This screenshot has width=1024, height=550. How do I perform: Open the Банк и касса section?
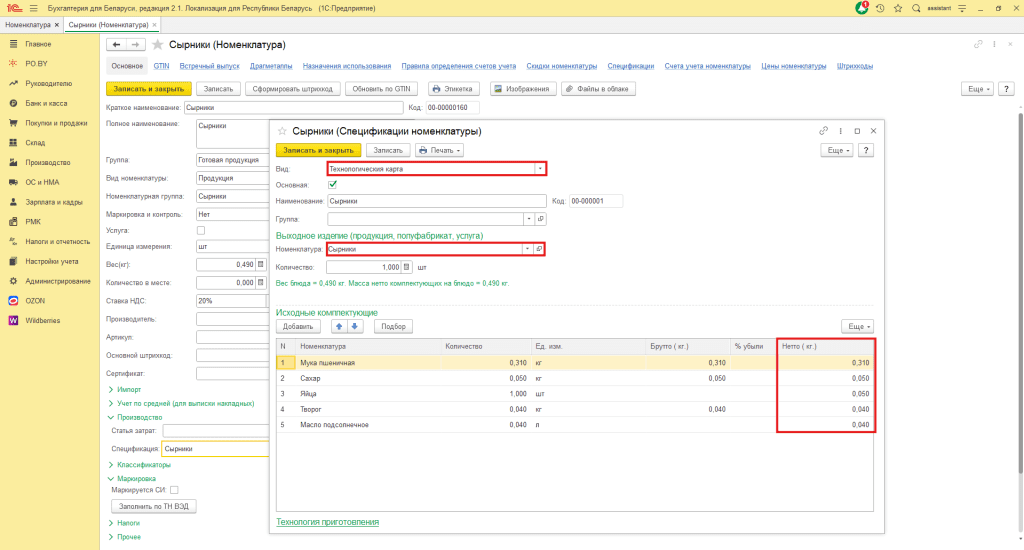[x=46, y=103]
